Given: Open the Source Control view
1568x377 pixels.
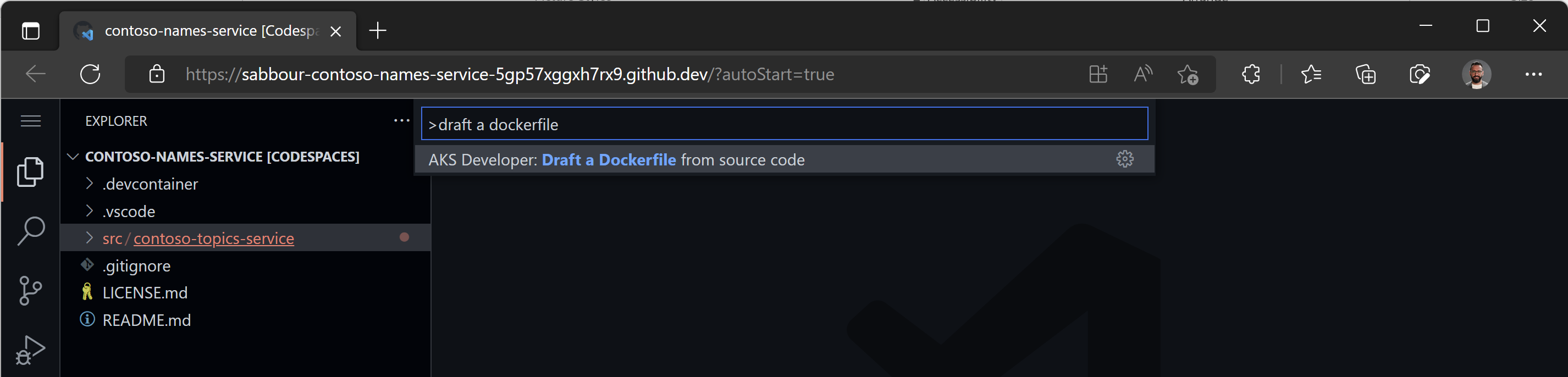Looking at the screenshot, I should pyautogui.click(x=30, y=291).
